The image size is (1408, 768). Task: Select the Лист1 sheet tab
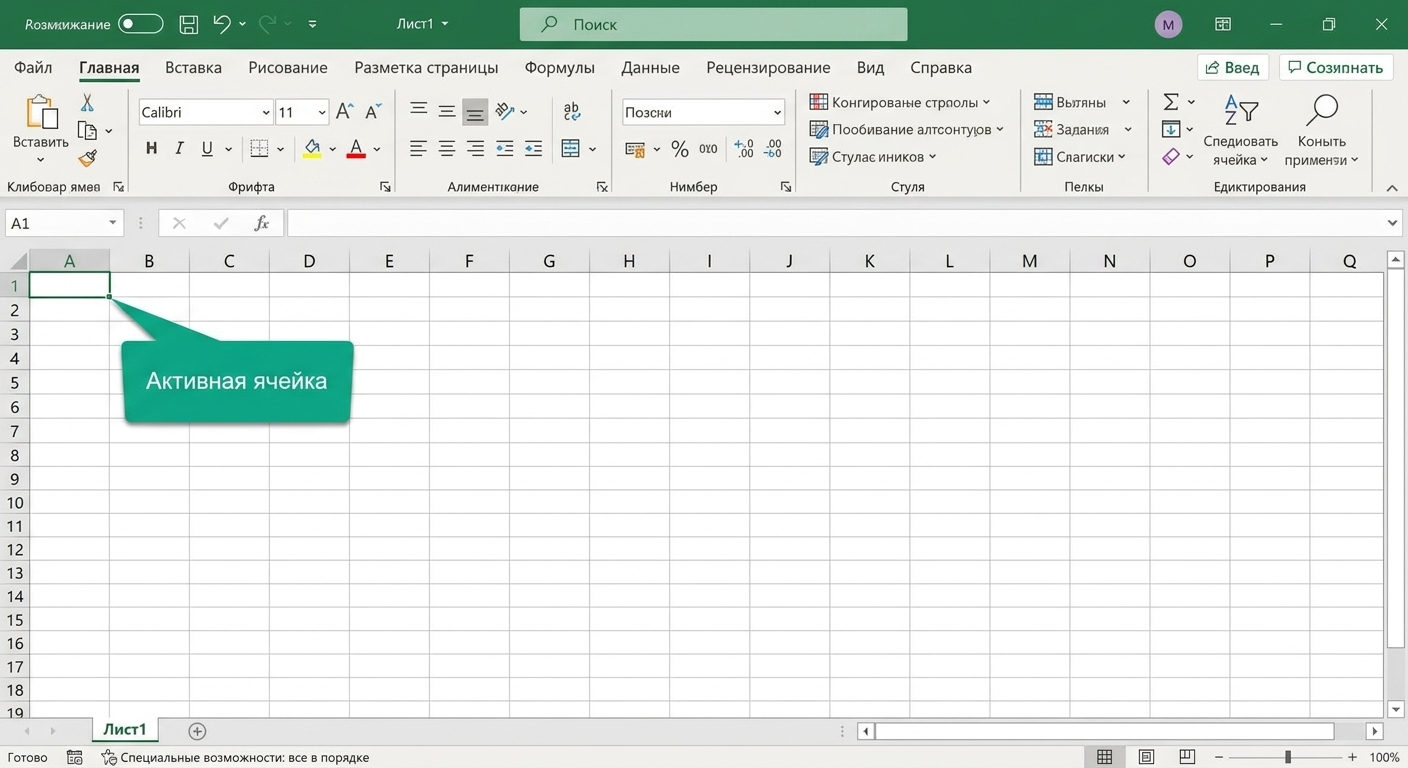click(124, 730)
